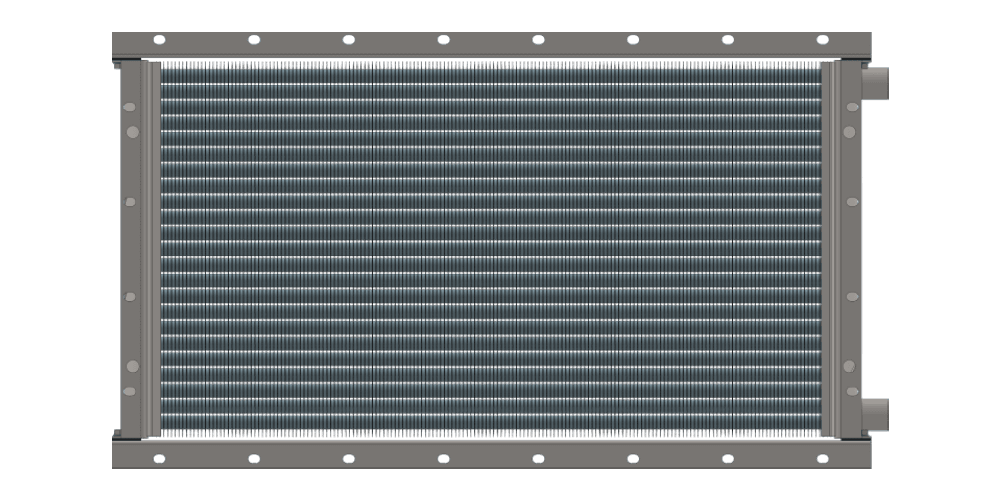Select the light vertical header strip left of fins
Image resolution: width=1000 pixels, height=500 pixels.
point(152,250)
